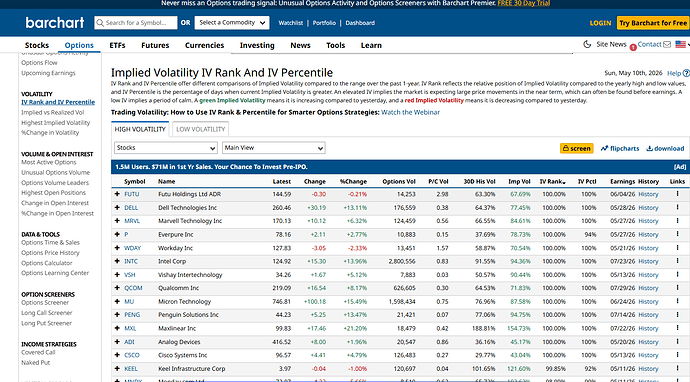Expand the FUTU row plus icon
The height and width of the screenshot is (382, 690).
tap(117, 194)
